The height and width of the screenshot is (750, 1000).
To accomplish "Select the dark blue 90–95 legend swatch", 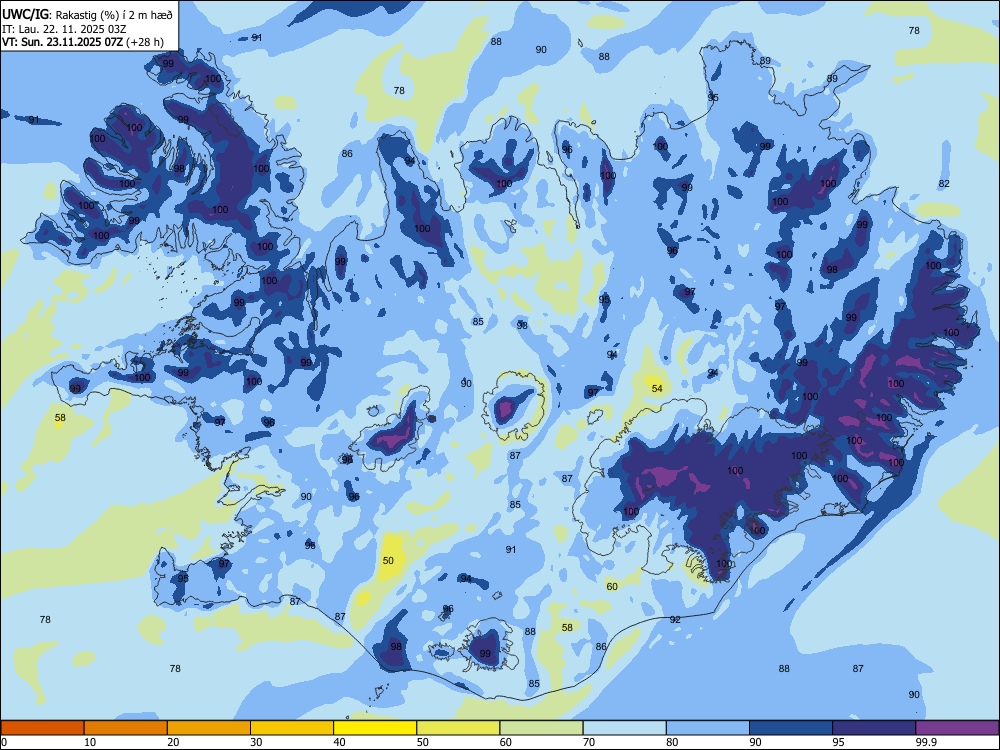I will point(791,728).
